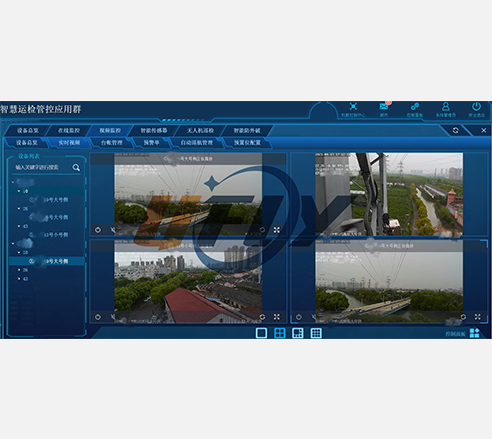492x439 pixels.
Task: Collapse the expanded 26 tower node
Action: tap(19, 208)
